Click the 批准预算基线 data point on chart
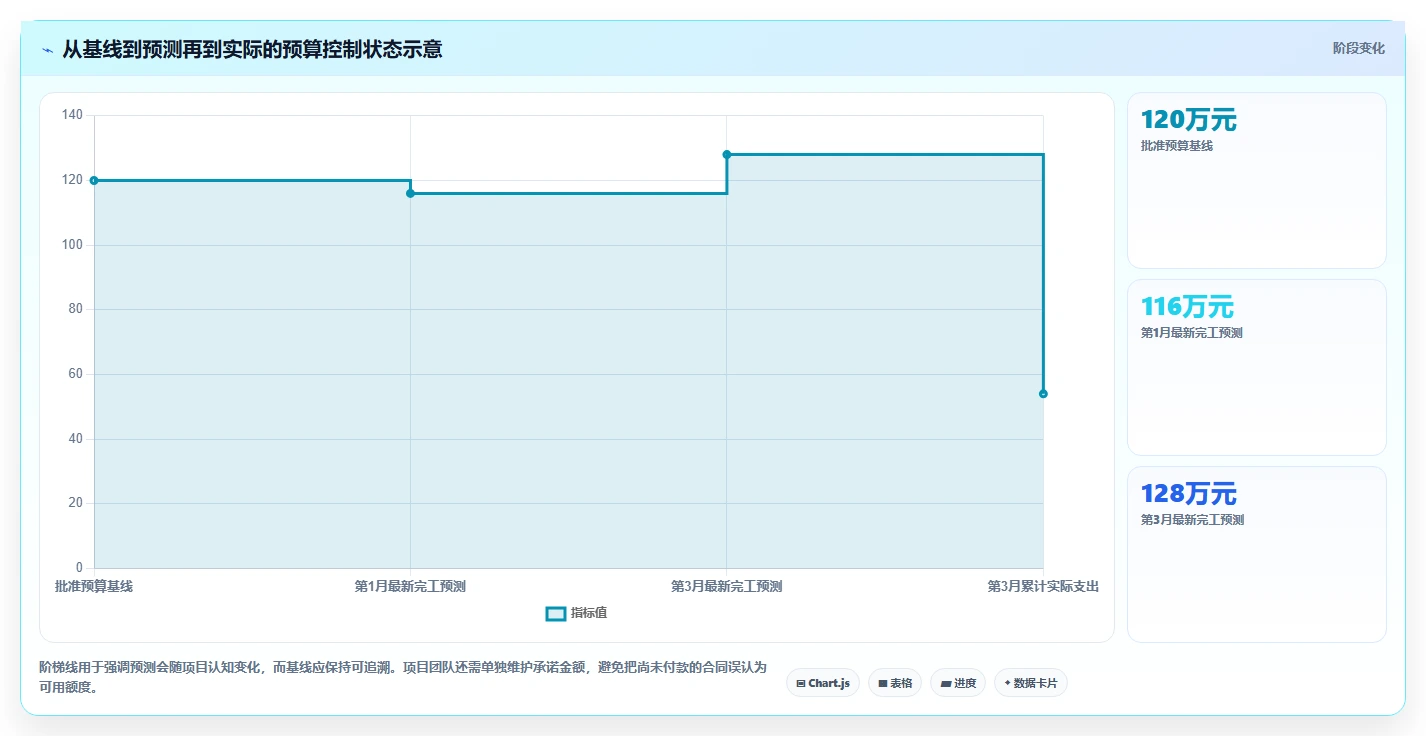1426x736 pixels. tap(94, 180)
